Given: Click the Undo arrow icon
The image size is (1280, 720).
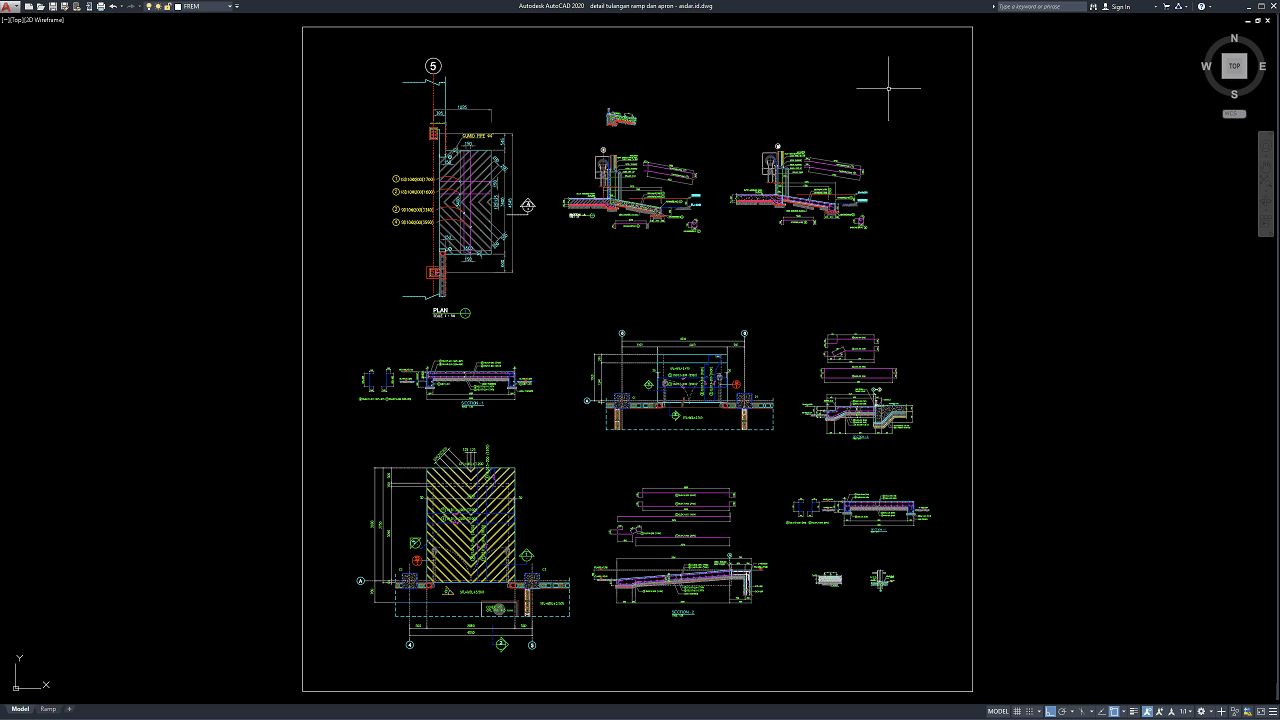Looking at the screenshot, I should pos(112,6).
